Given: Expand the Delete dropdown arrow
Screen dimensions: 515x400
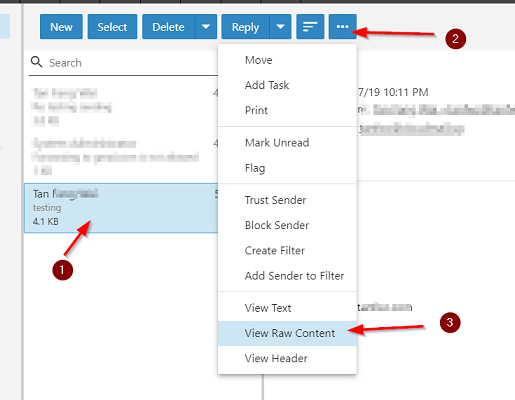Looking at the screenshot, I should tap(206, 27).
